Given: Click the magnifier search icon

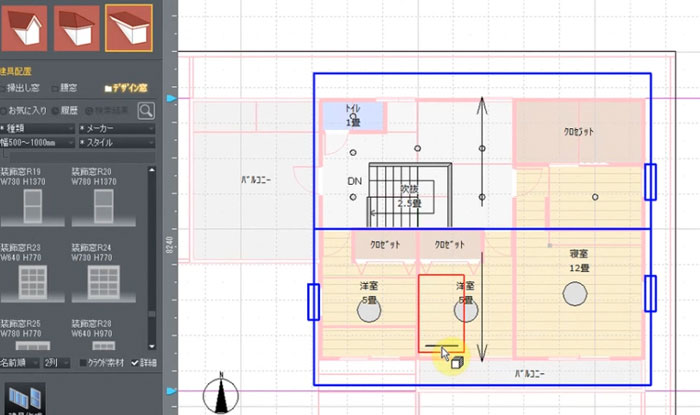Looking at the screenshot, I should [x=146, y=110].
